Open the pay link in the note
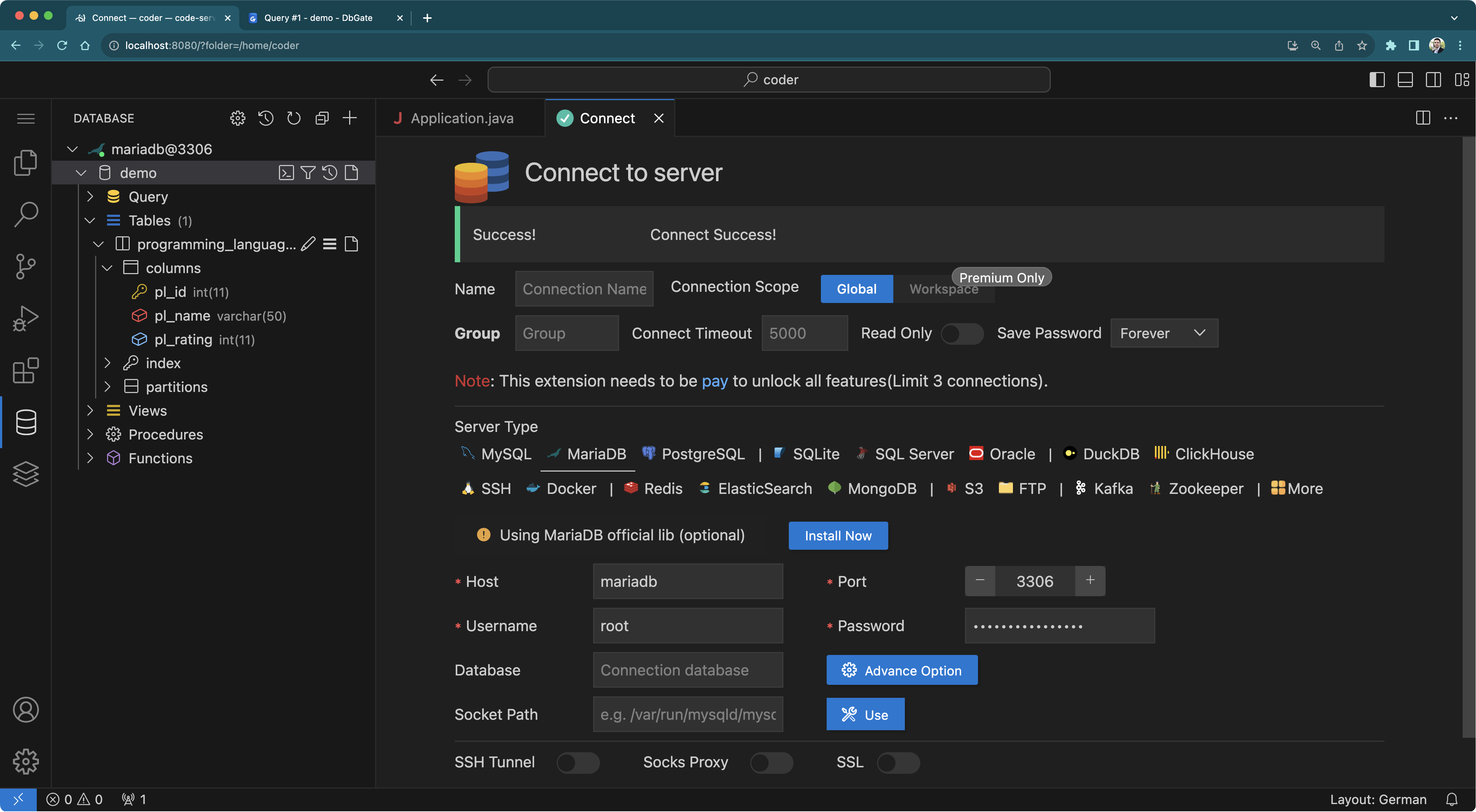 (715, 380)
